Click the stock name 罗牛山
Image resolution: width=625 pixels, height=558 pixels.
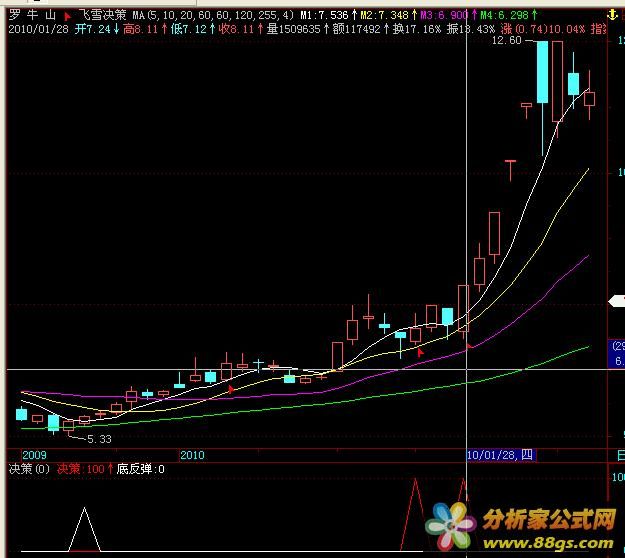coord(30,16)
